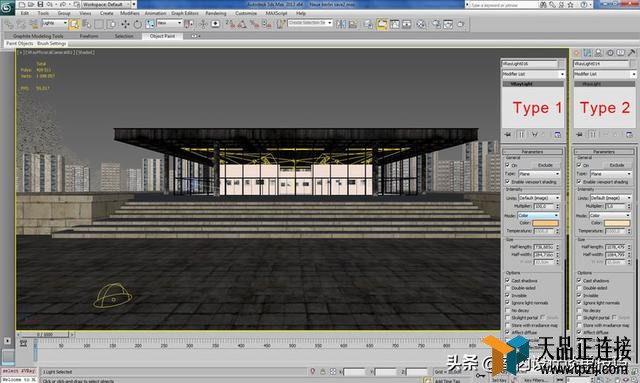Collapse the Parameters rollout in Type 1 panel
Image resolution: width=640 pixels, height=383 pixels.
pyautogui.click(x=532, y=151)
